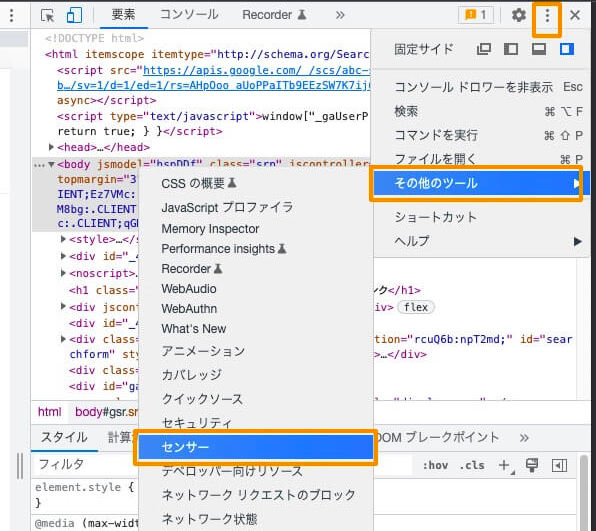This screenshot has width=596, height=531.
Task: Open Performance insights tool
Action: (x=255, y=249)
